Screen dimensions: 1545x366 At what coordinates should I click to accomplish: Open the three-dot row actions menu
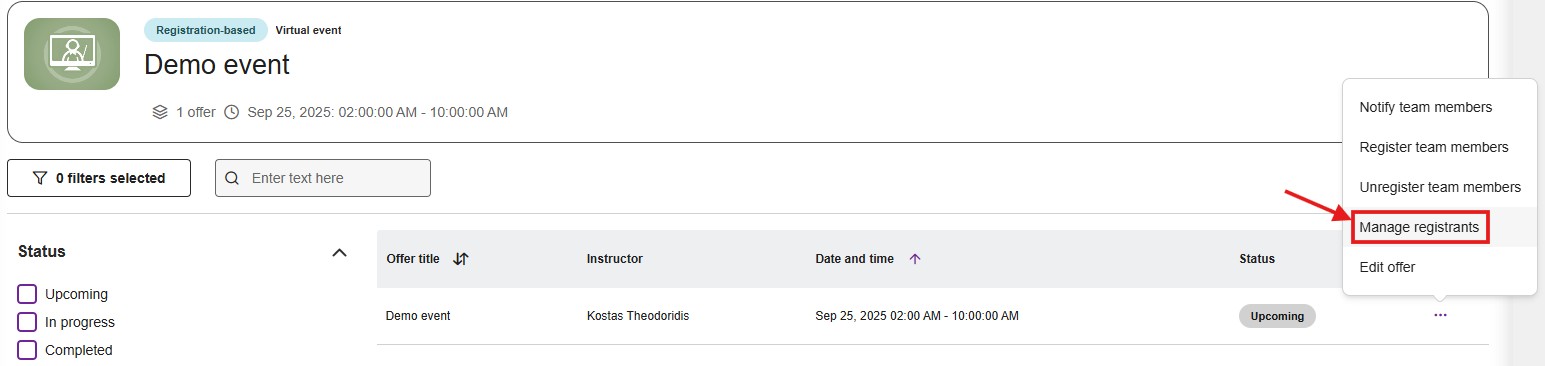coord(1440,315)
